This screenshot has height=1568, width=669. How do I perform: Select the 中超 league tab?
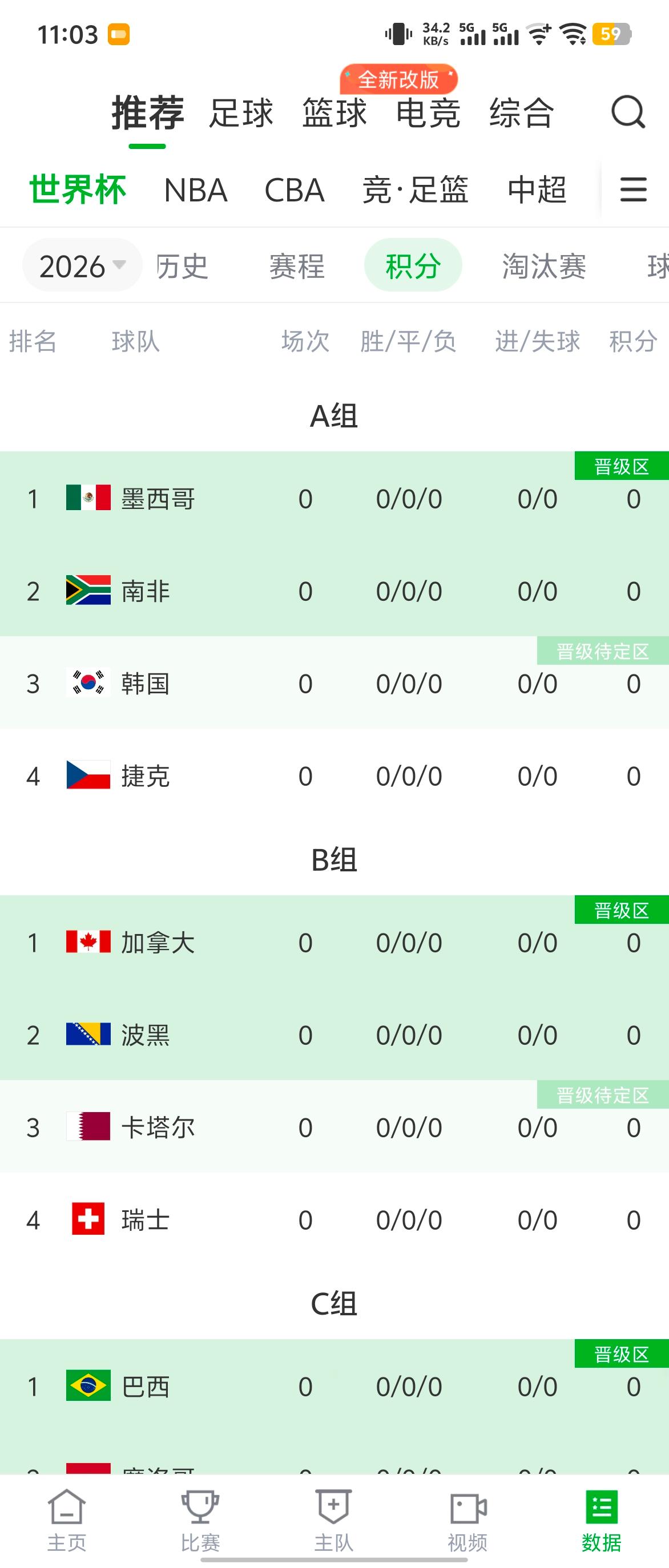click(537, 190)
